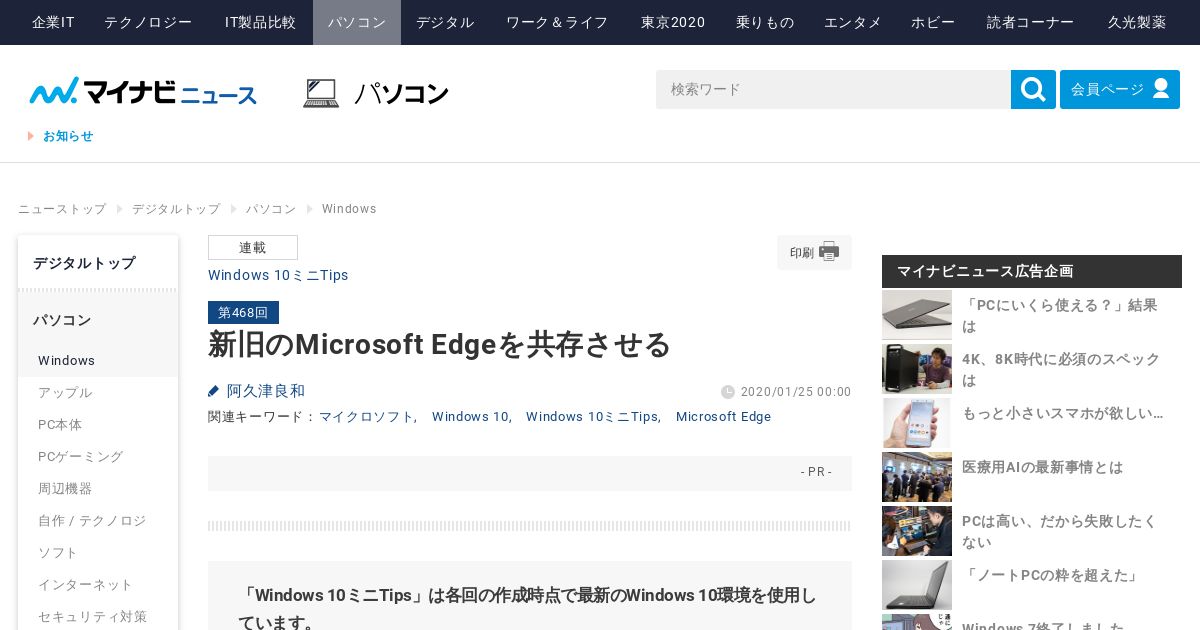Image resolution: width=1200 pixels, height=630 pixels.
Task: Open 「ノートPCの枠を超えた」 article link
Action: click(x=1051, y=575)
